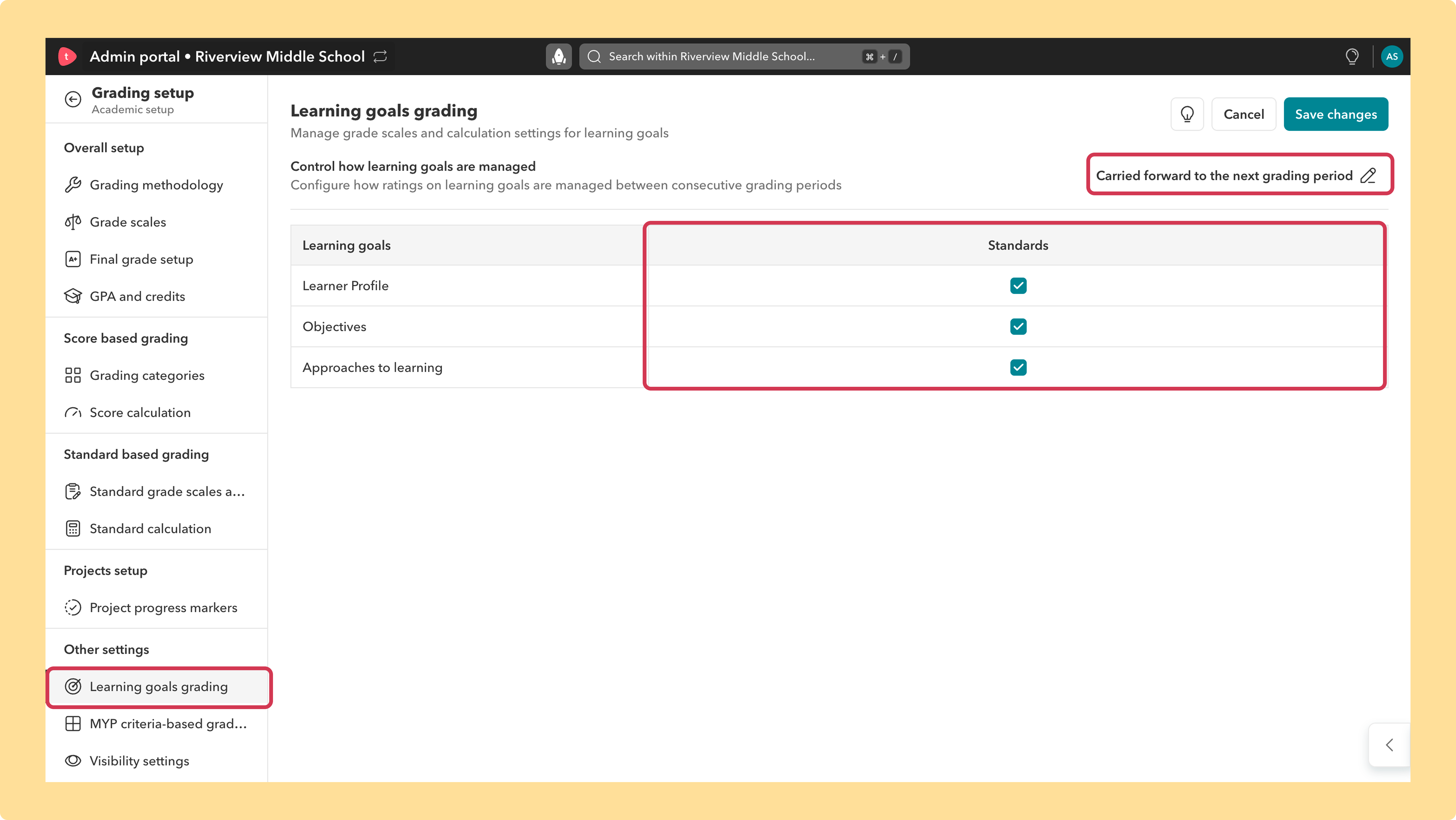Click the grid icon for Grading categories

[73, 375]
